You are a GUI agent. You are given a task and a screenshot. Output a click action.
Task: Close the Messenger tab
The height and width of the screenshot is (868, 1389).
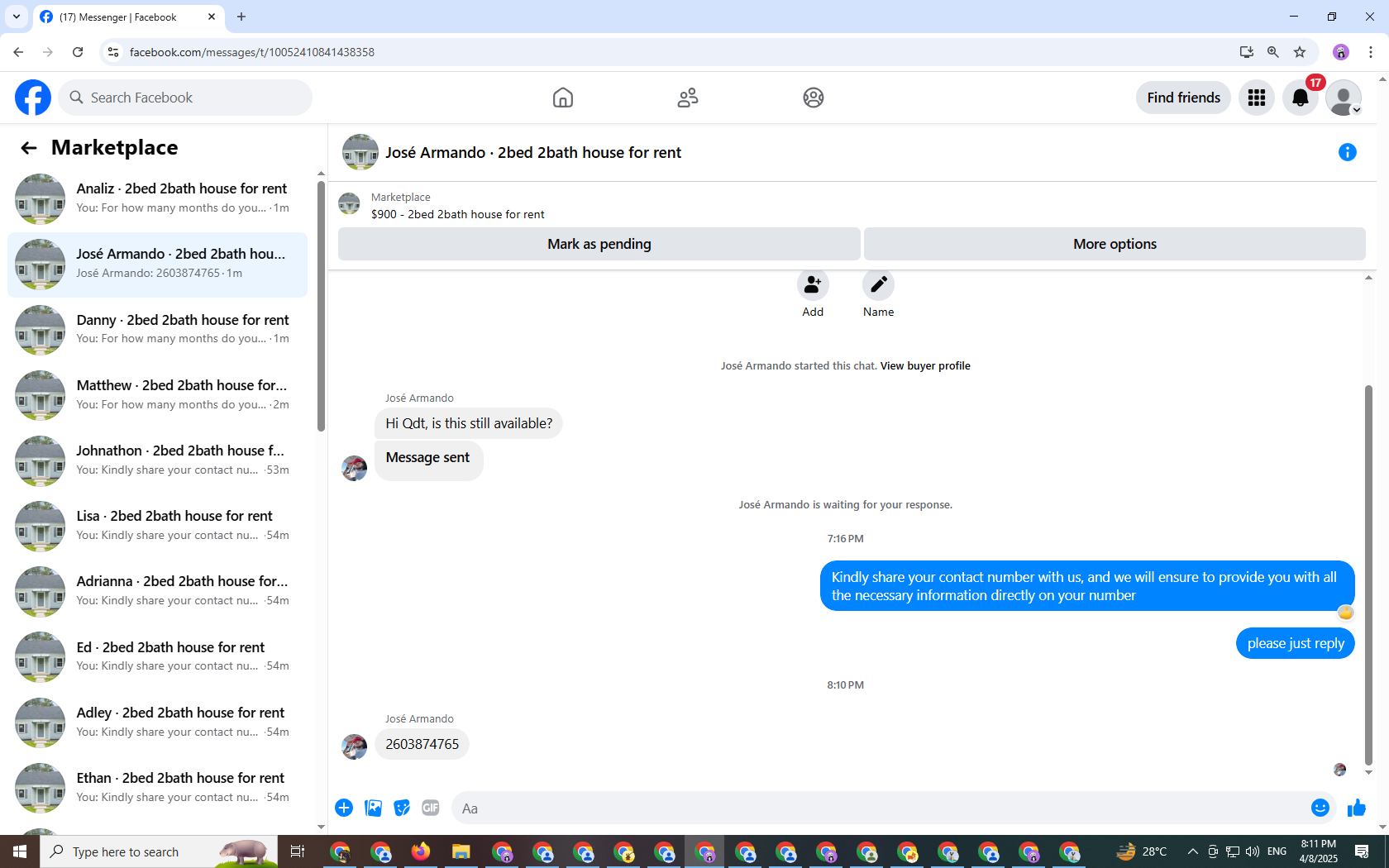coord(212,17)
